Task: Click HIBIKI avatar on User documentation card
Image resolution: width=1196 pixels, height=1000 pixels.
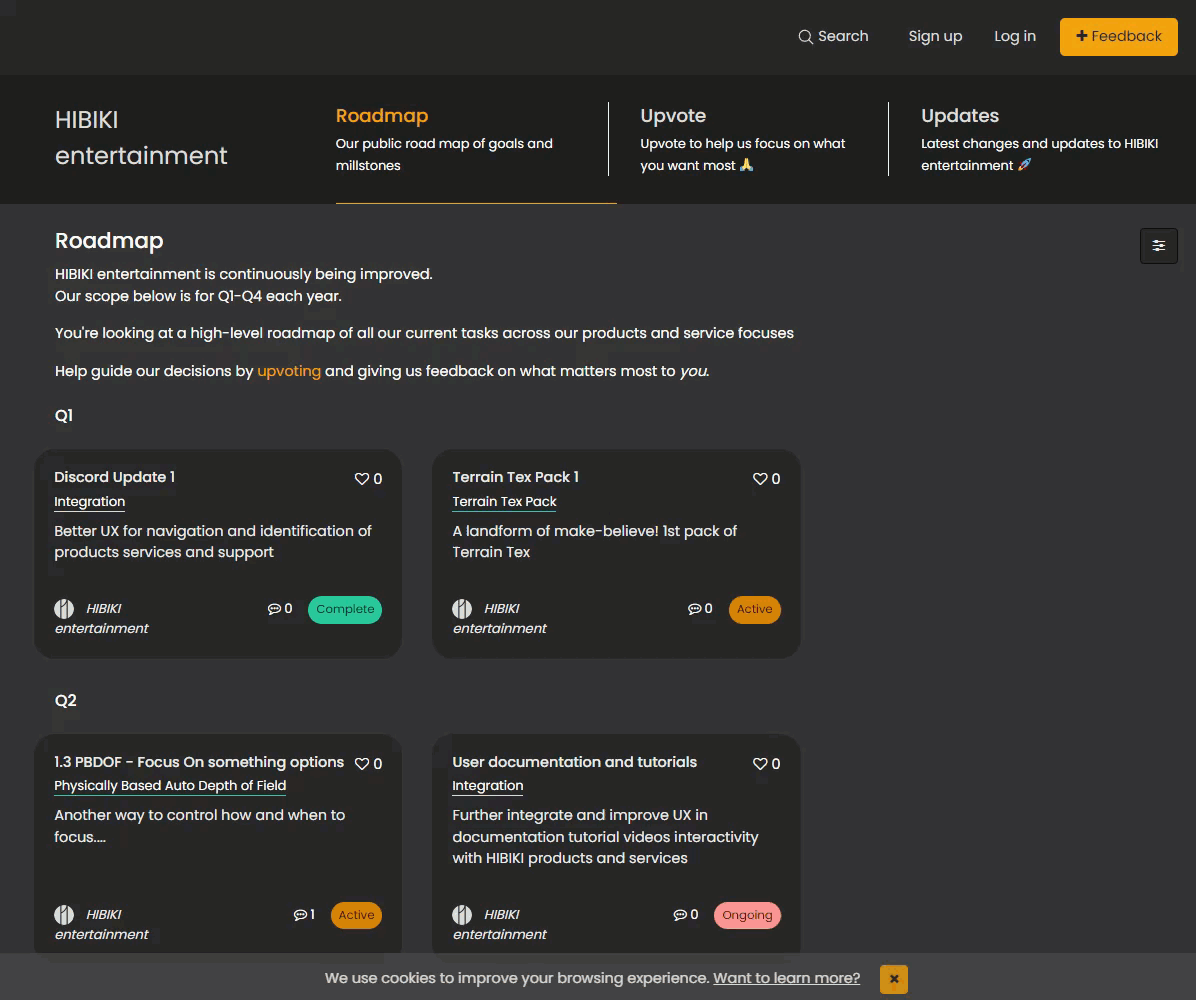Action: (x=462, y=915)
